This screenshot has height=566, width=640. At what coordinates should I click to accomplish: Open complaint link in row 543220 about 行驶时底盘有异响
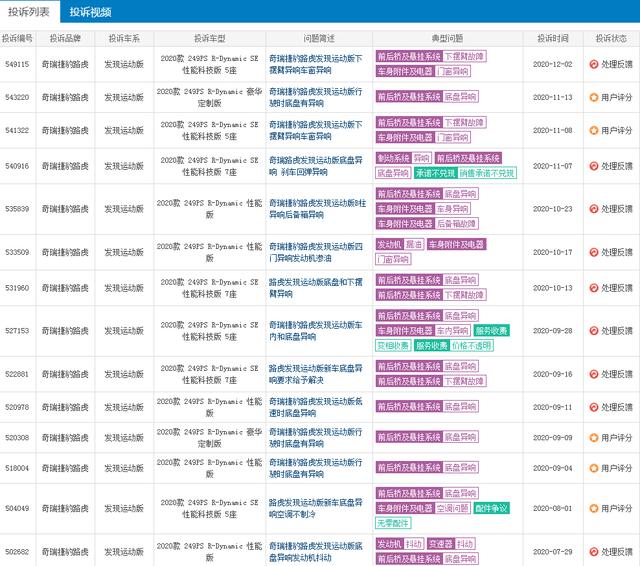[316, 98]
